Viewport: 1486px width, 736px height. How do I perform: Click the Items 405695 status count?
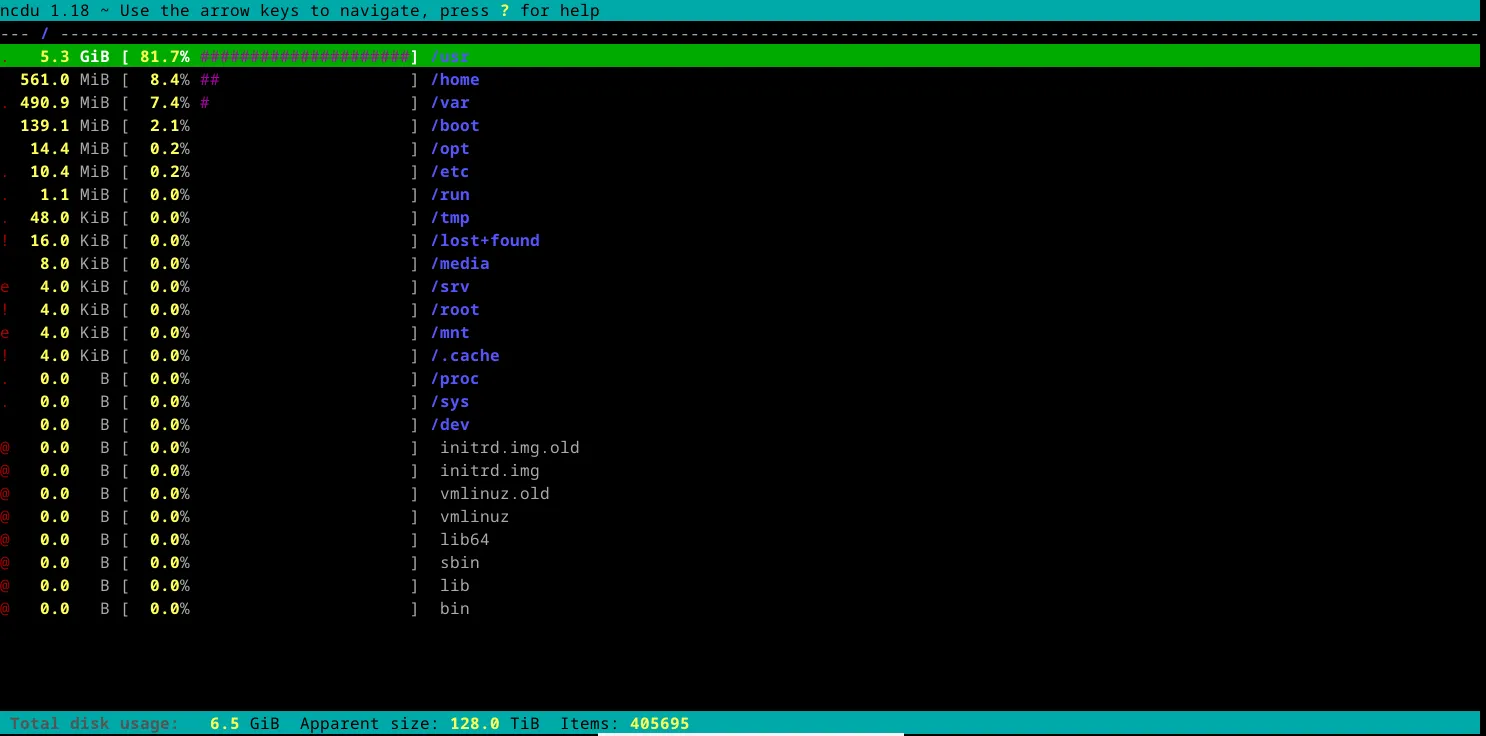(x=625, y=723)
